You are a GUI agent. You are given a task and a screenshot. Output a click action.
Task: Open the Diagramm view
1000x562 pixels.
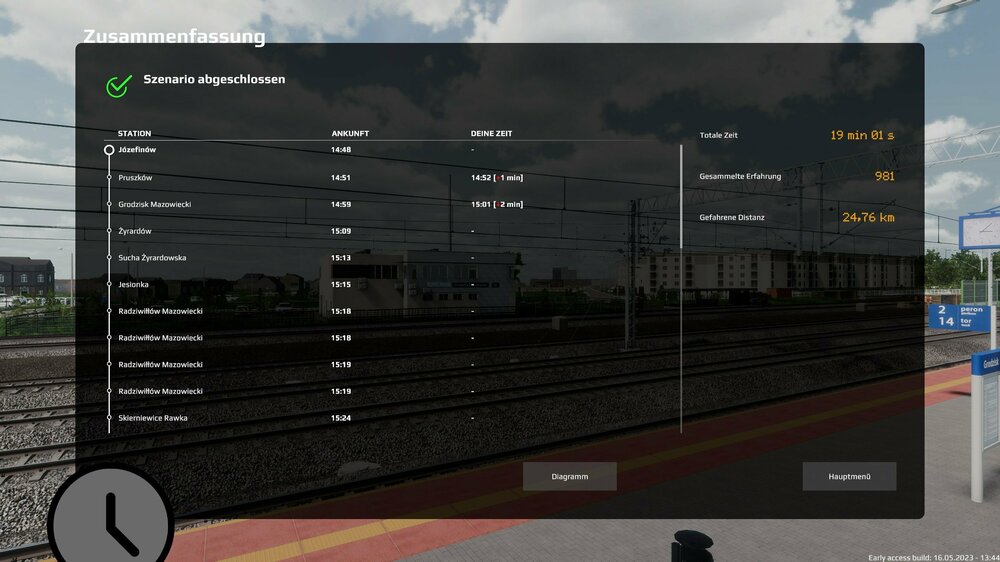570,477
